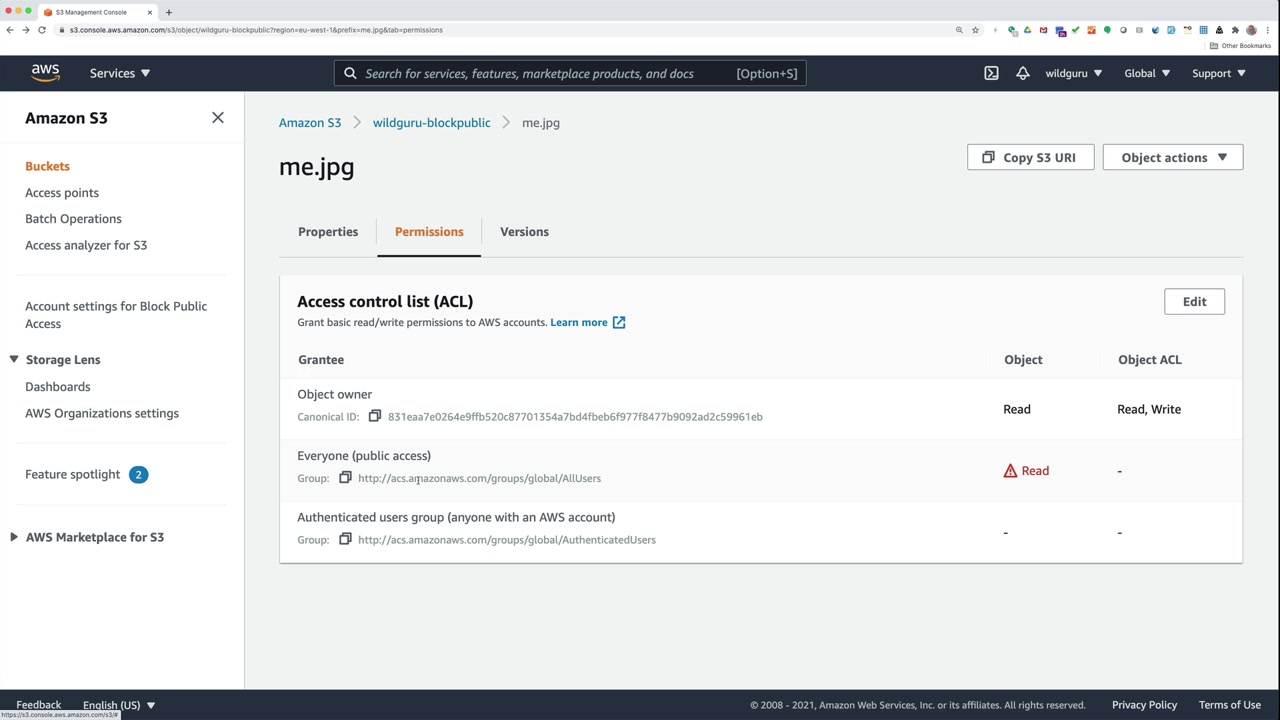Go to Amazon S3 in the breadcrumb
1280x720 pixels.
coord(310,123)
